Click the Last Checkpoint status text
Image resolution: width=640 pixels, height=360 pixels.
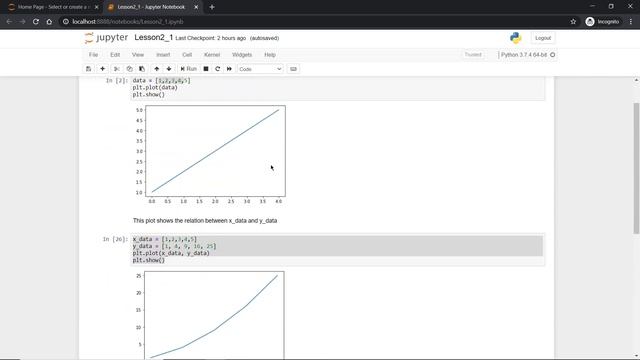coord(211,38)
